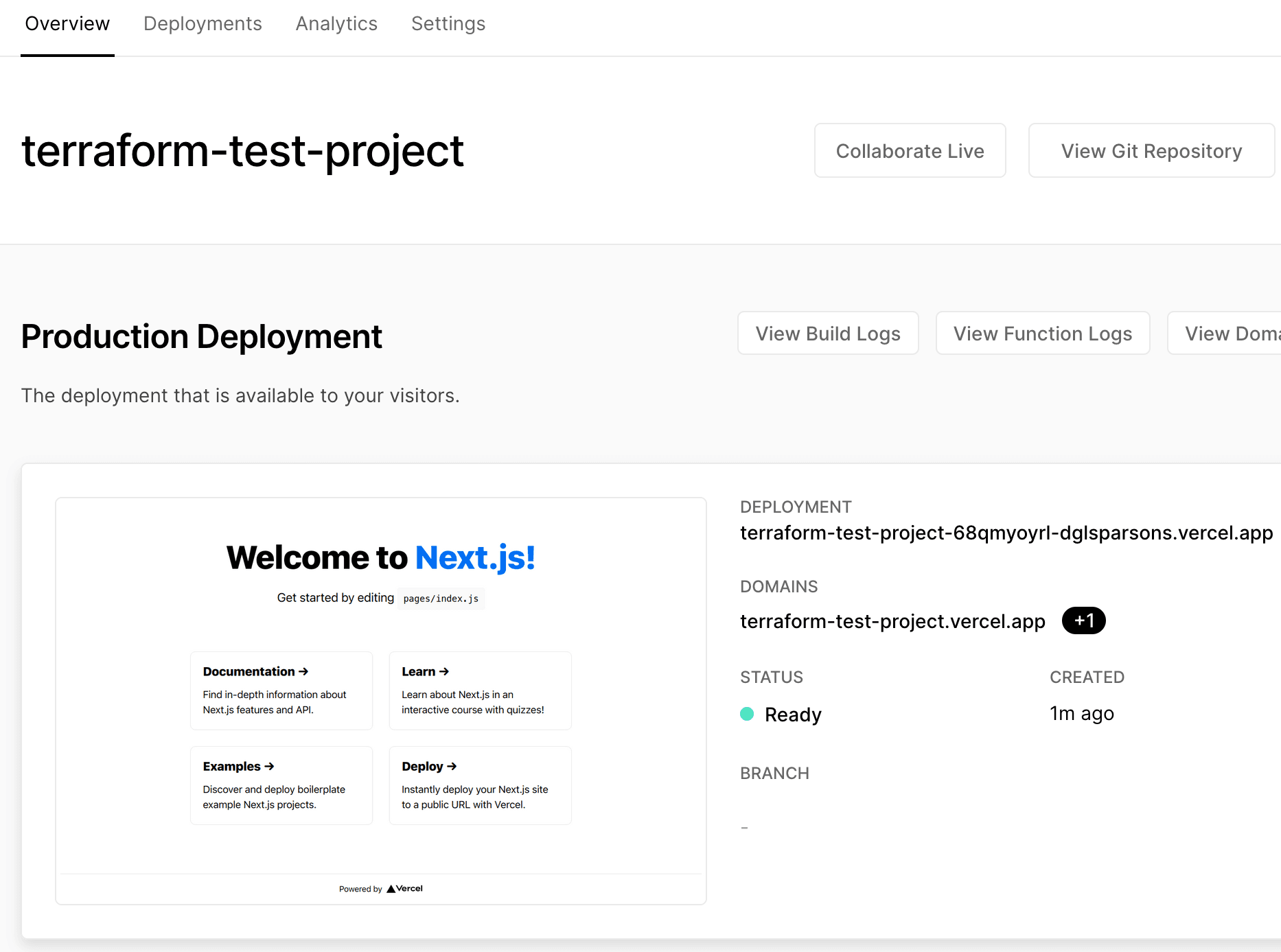This screenshot has height=952, width=1281.
Task: Go to the Settings tab
Action: tap(448, 23)
